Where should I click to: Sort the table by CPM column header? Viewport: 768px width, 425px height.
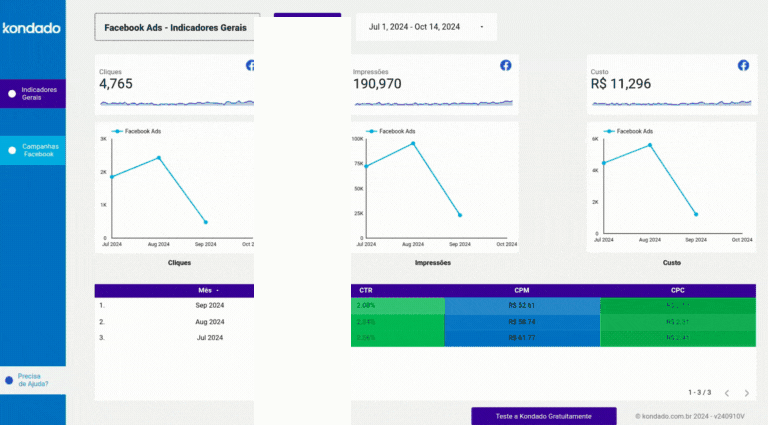coord(522,290)
